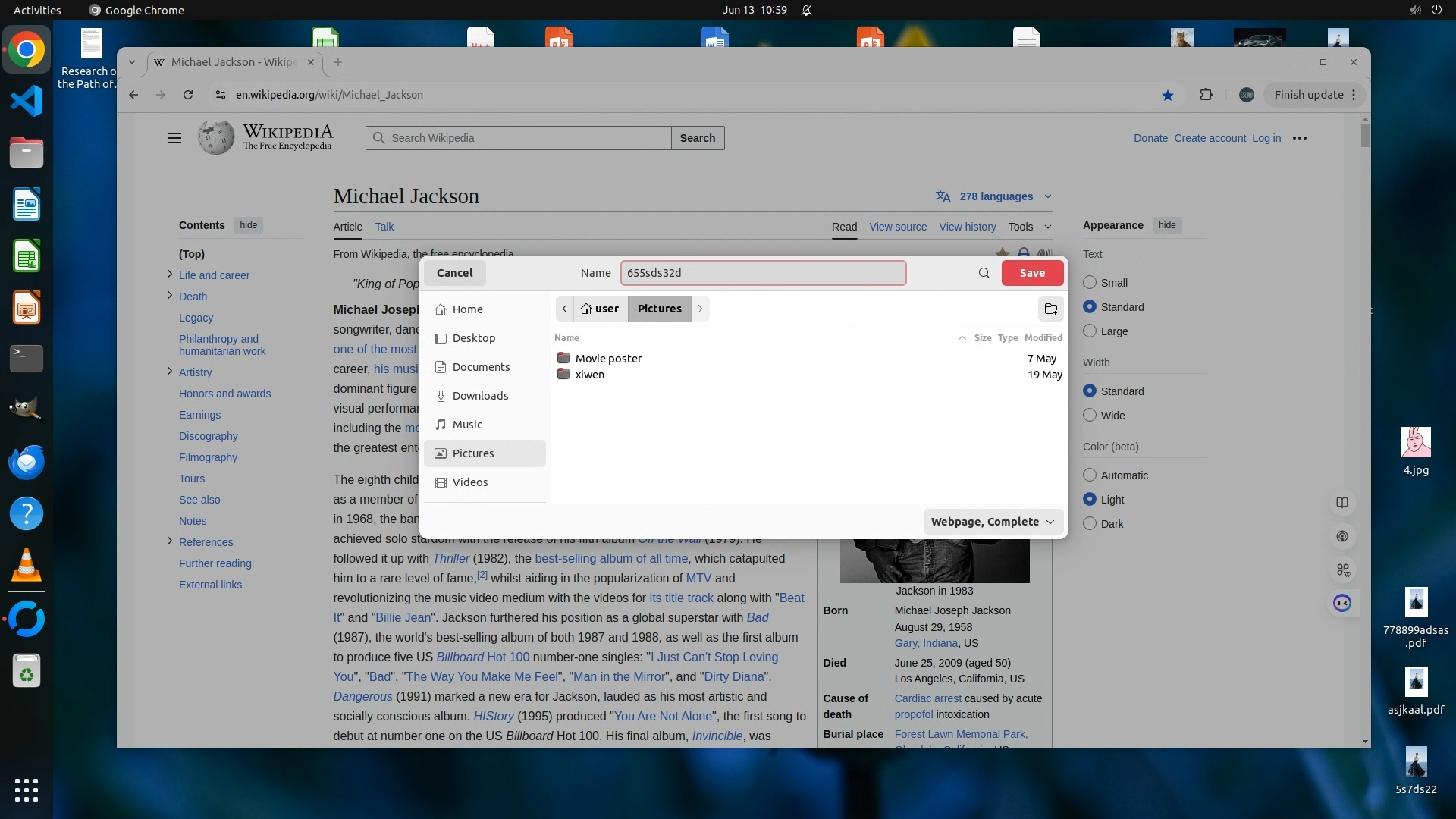This screenshot has height=819, width=1456.
Task: Open the Chrome extensions puzzle icon
Action: point(1206,95)
